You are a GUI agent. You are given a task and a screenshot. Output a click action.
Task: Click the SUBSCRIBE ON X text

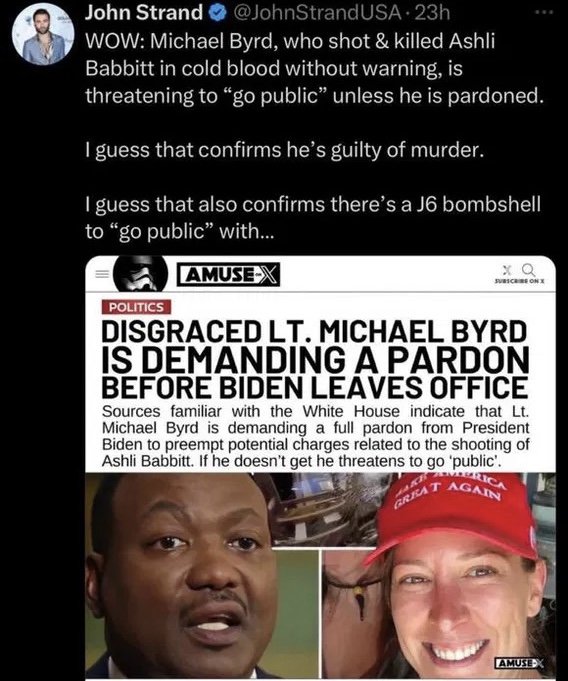[x=519, y=281]
